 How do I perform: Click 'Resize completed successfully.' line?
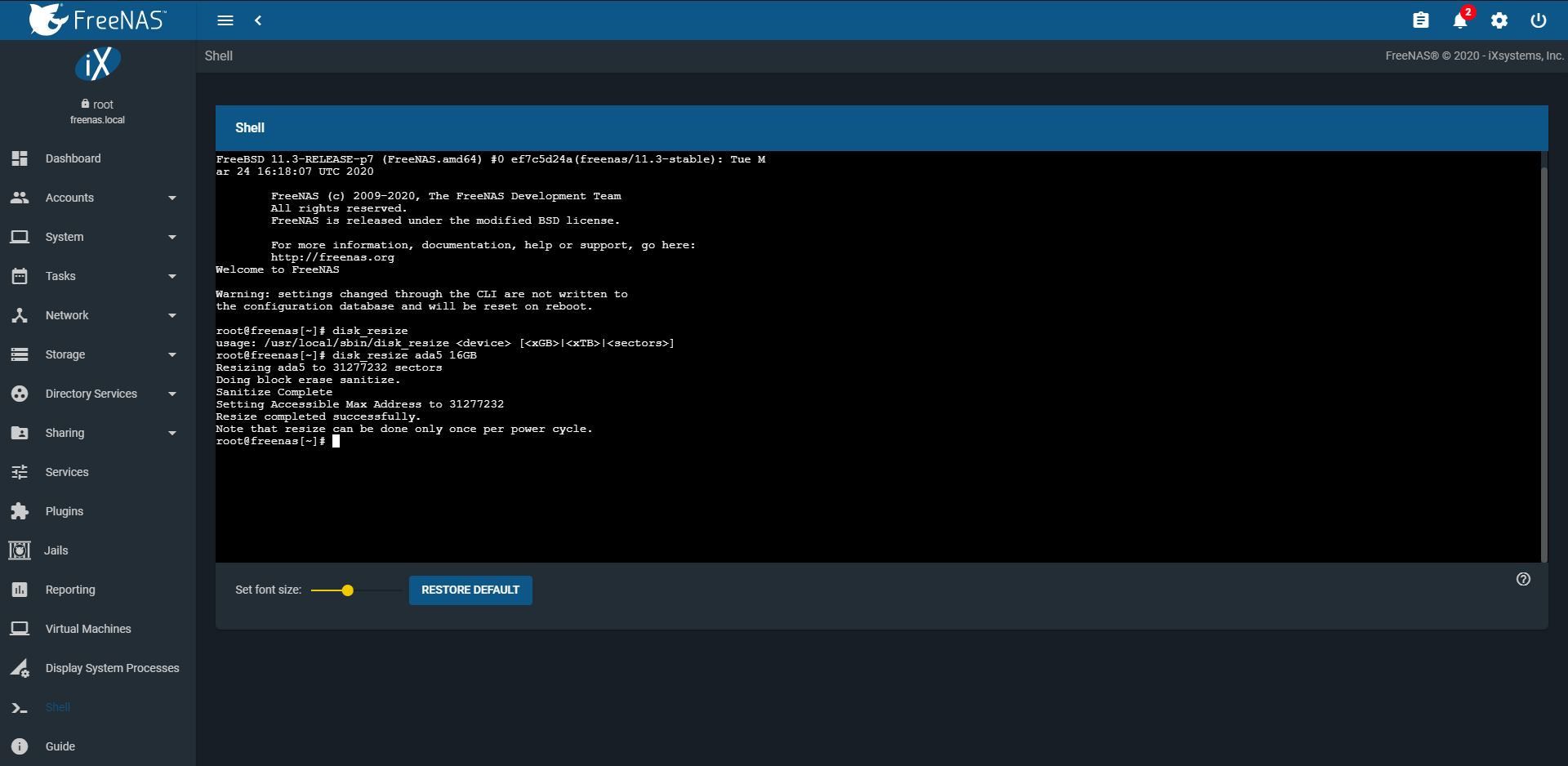pyautogui.click(x=318, y=416)
